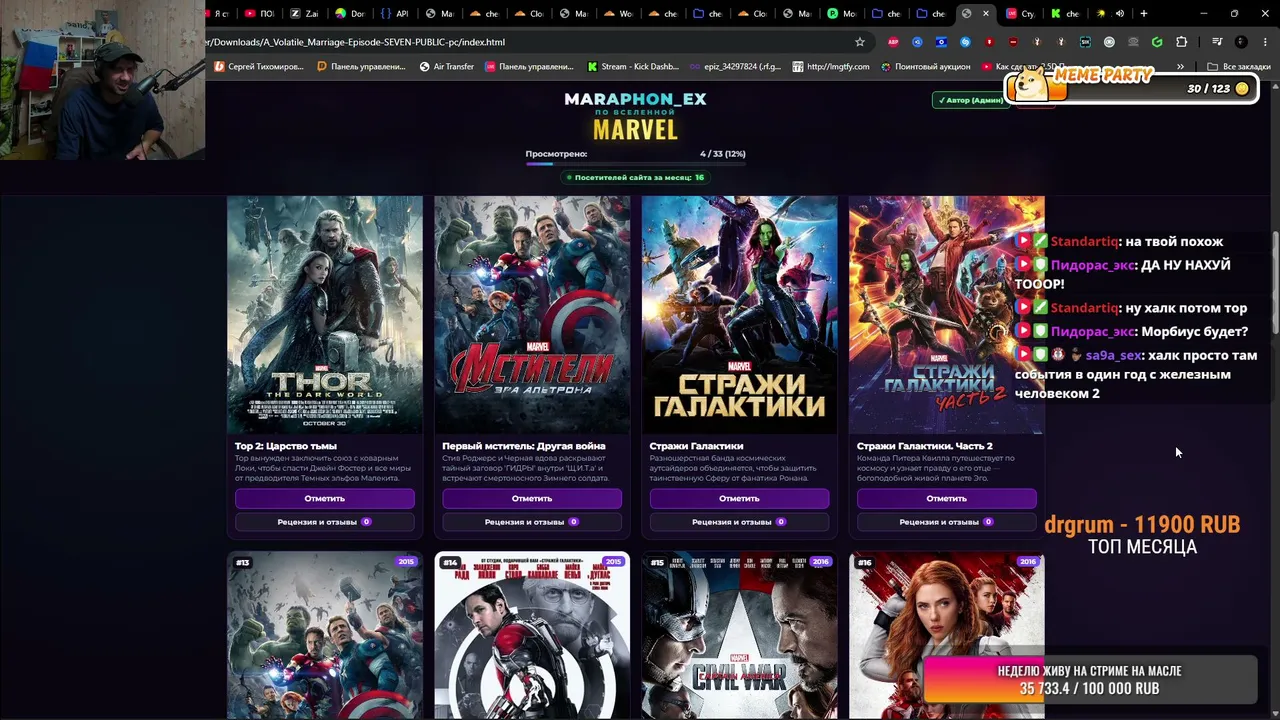Switch to the API tab
The image size is (1280, 720).
click(x=394, y=14)
